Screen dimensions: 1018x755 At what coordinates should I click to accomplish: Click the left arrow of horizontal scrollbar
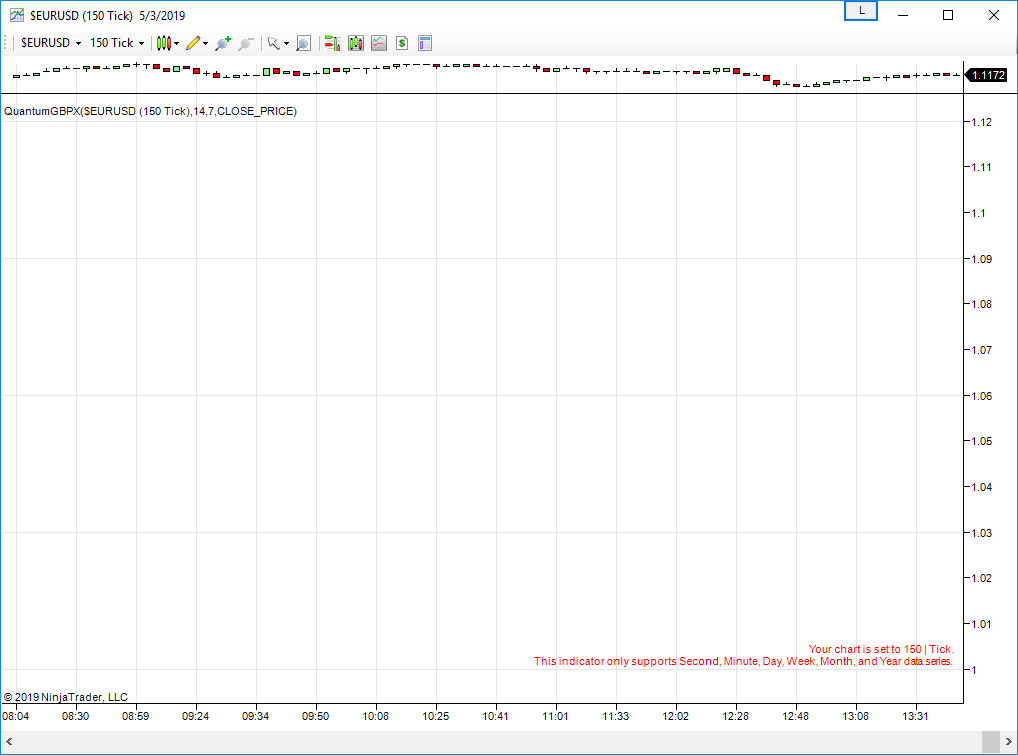pos(9,741)
